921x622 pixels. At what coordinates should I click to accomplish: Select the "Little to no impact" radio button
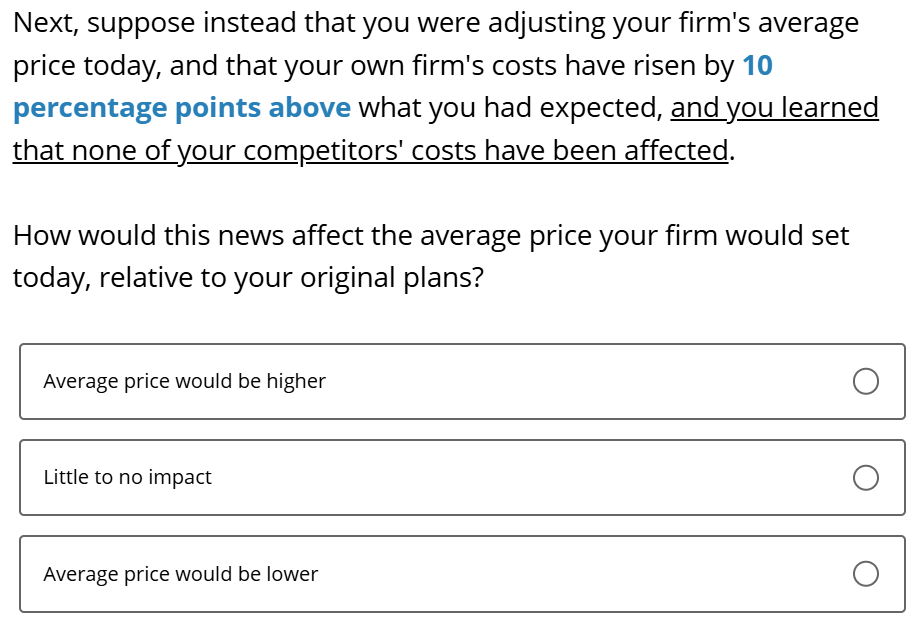pos(865,478)
